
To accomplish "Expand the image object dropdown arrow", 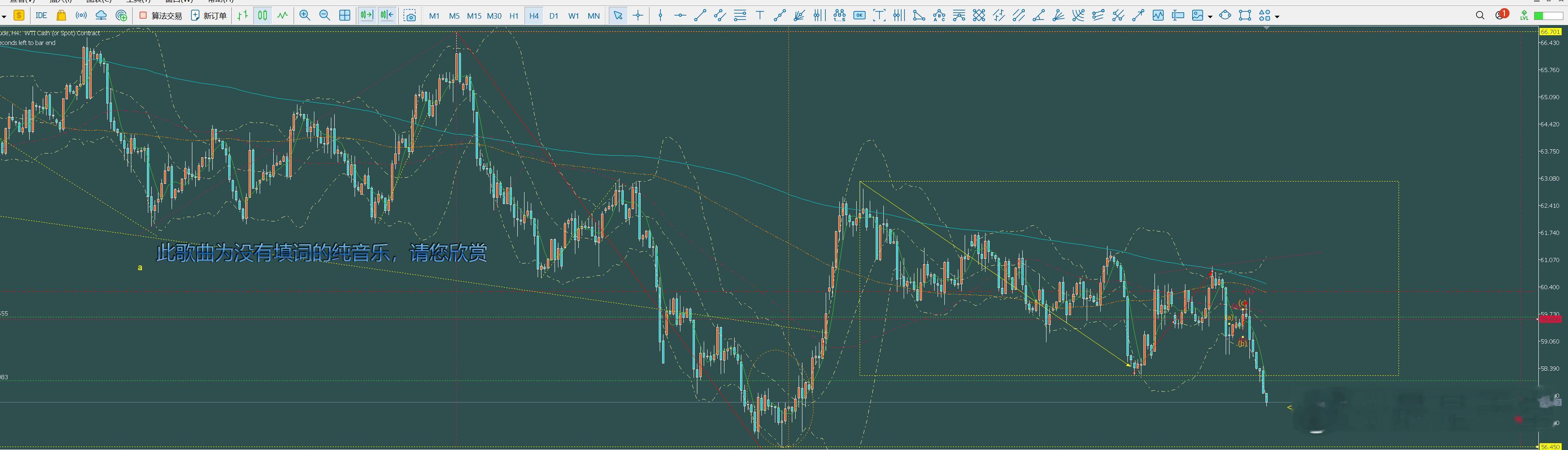I will [x=1210, y=17].
